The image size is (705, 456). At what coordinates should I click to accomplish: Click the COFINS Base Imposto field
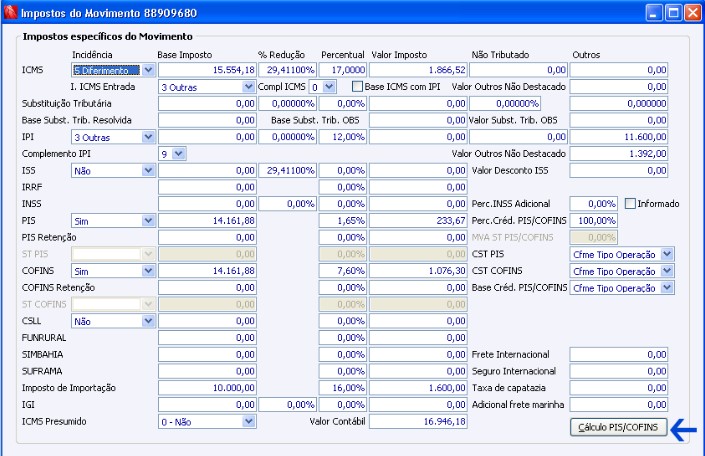(207, 271)
